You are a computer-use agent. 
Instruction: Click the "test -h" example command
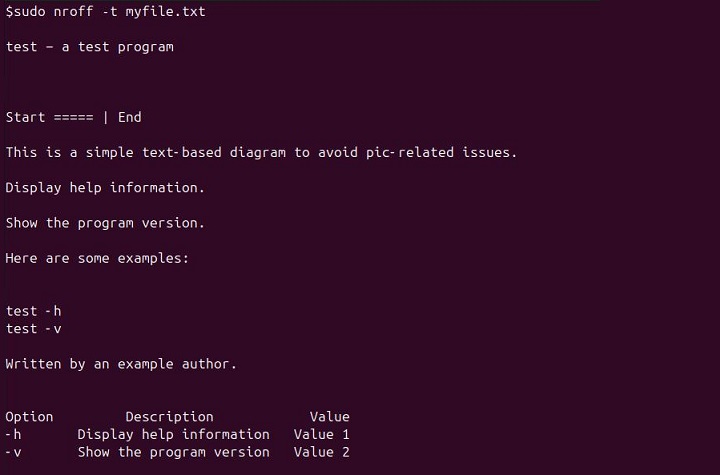[33, 311]
